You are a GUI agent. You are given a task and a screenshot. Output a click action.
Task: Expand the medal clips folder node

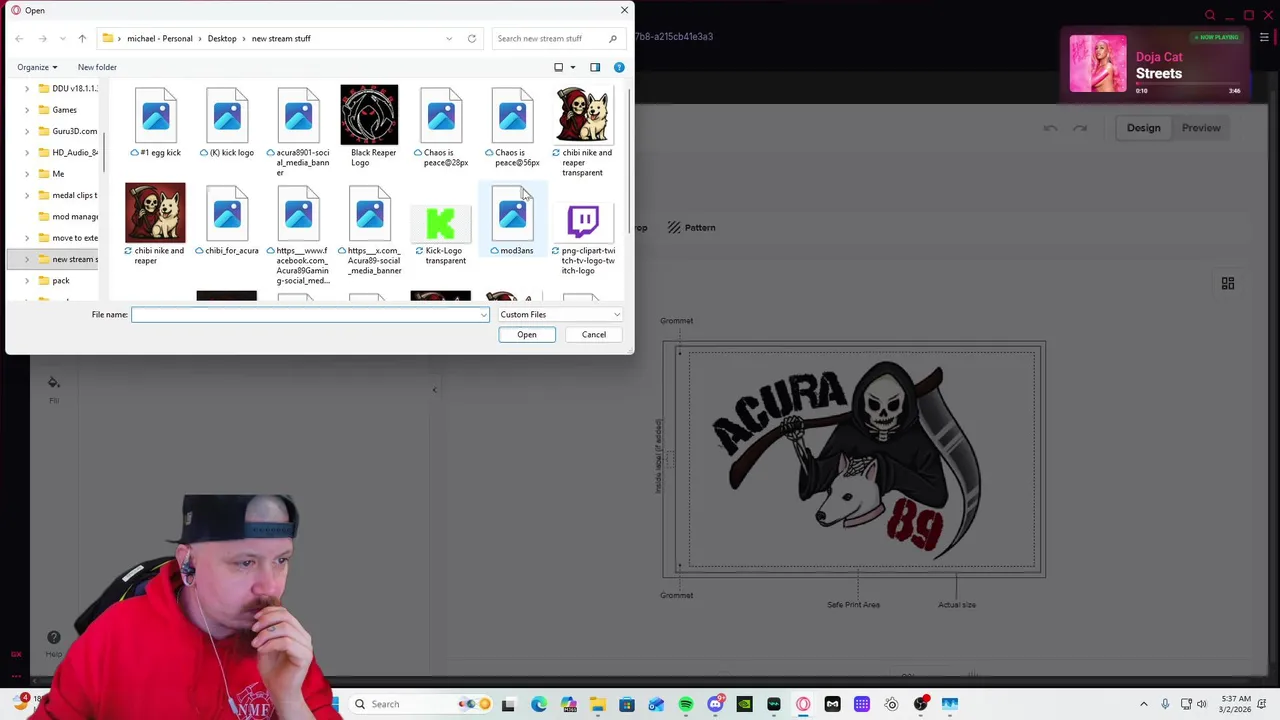pyautogui.click(x=27, y=195)
